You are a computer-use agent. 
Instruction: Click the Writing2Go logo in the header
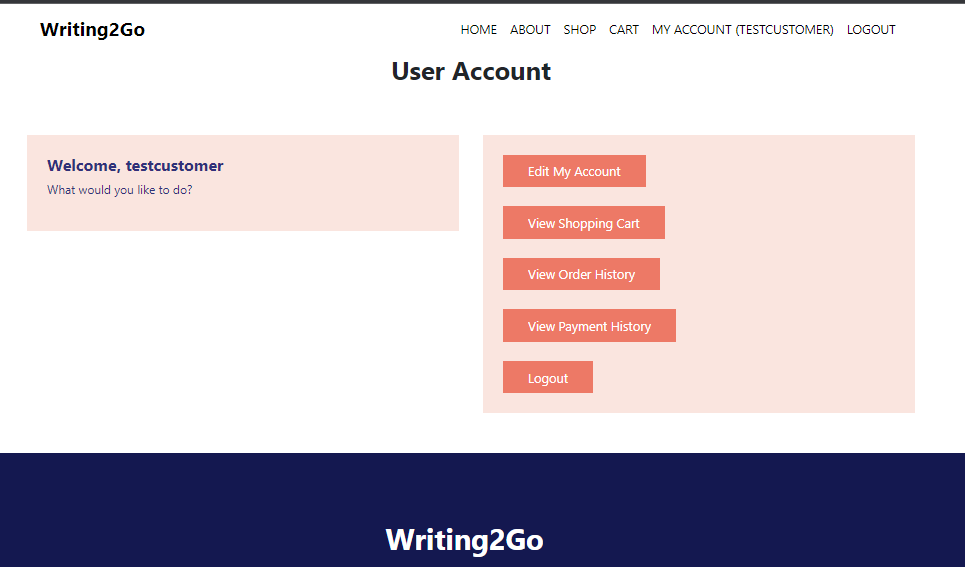click(x=92, y=30)
